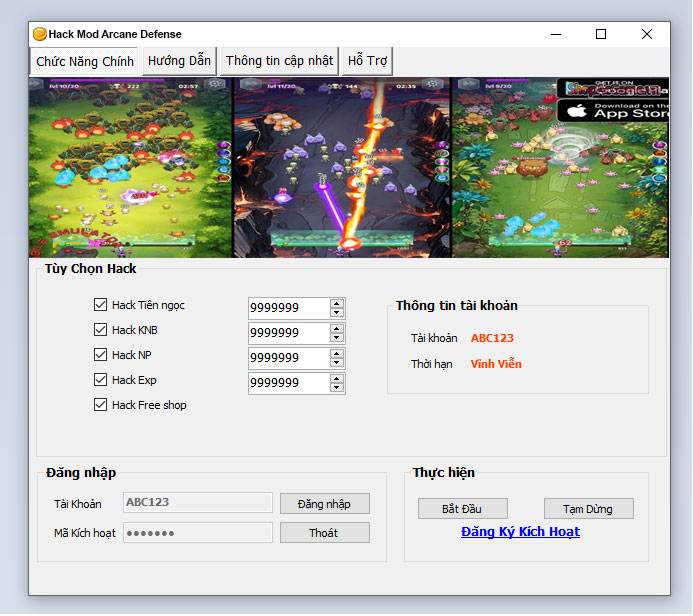This screenshot has height=616, width=693.
Task: Open the Đăng Ký Kích Hoạt link
Action: 520,532
